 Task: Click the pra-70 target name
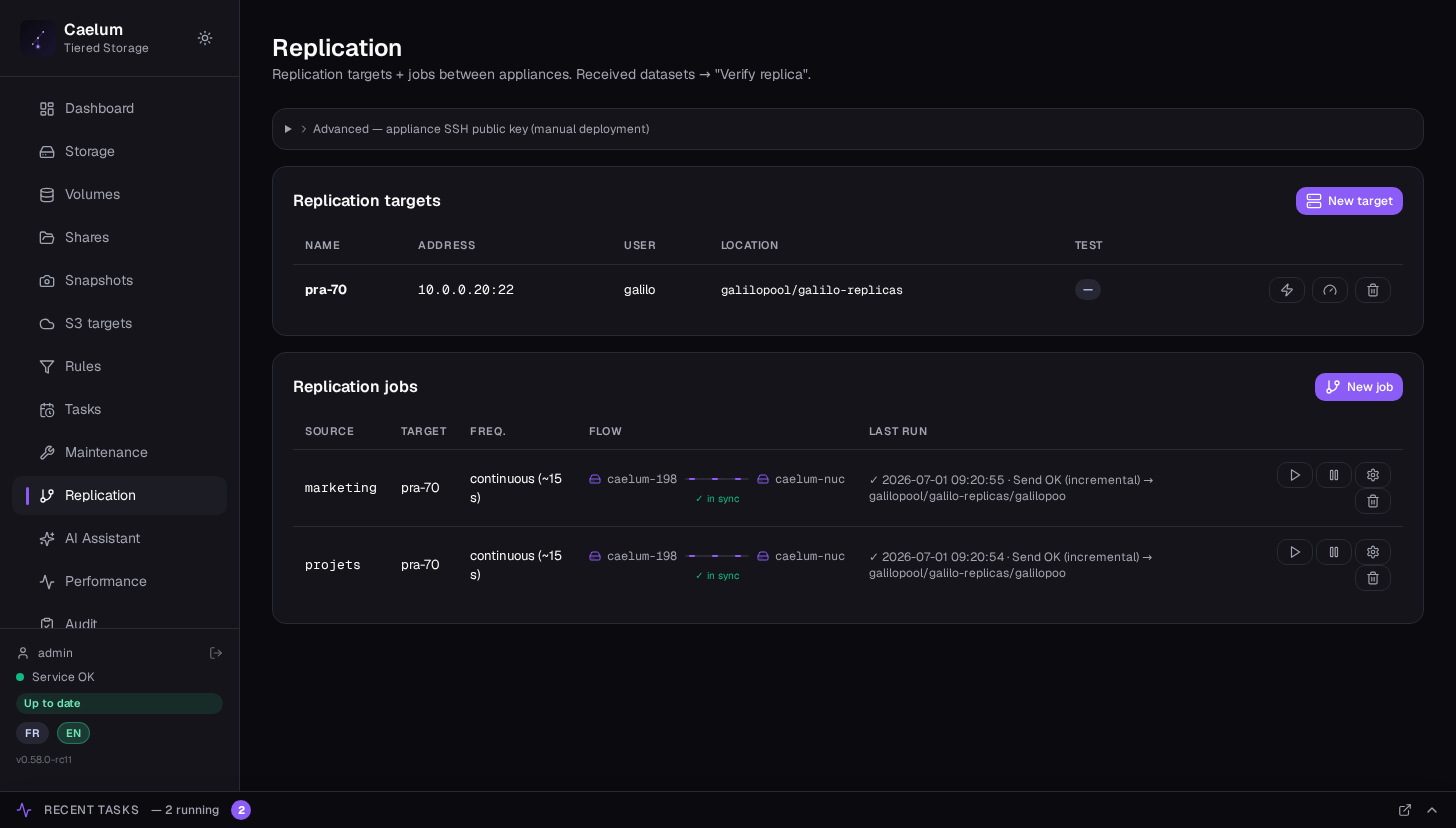(326, 290)
